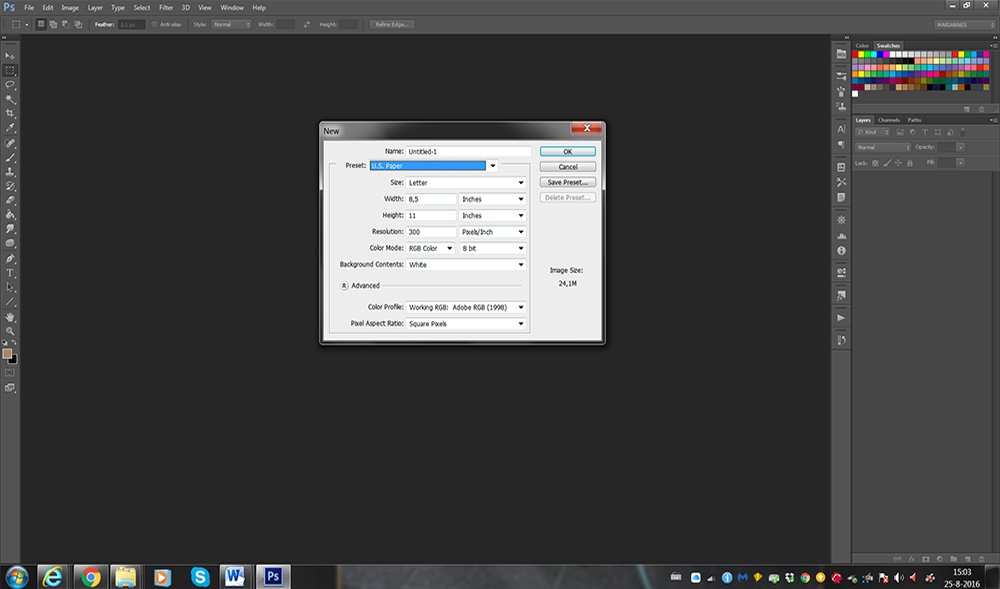Select the Type tool
The image size is (1000, 589).
click(10, 273)
